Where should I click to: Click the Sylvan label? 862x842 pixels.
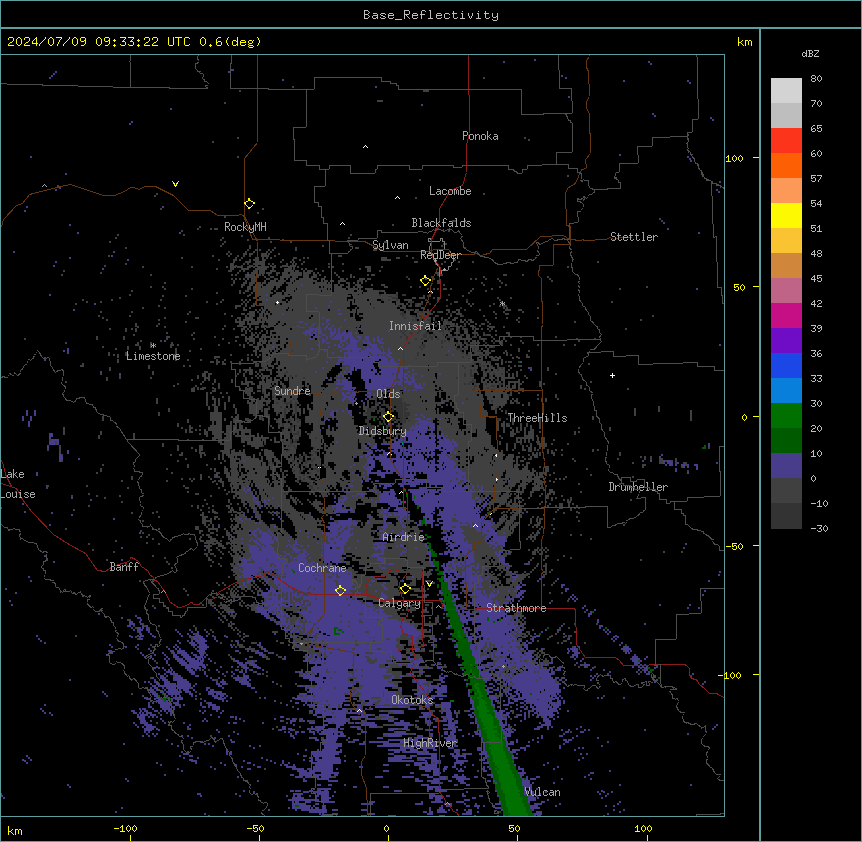[x=390, y=245]
